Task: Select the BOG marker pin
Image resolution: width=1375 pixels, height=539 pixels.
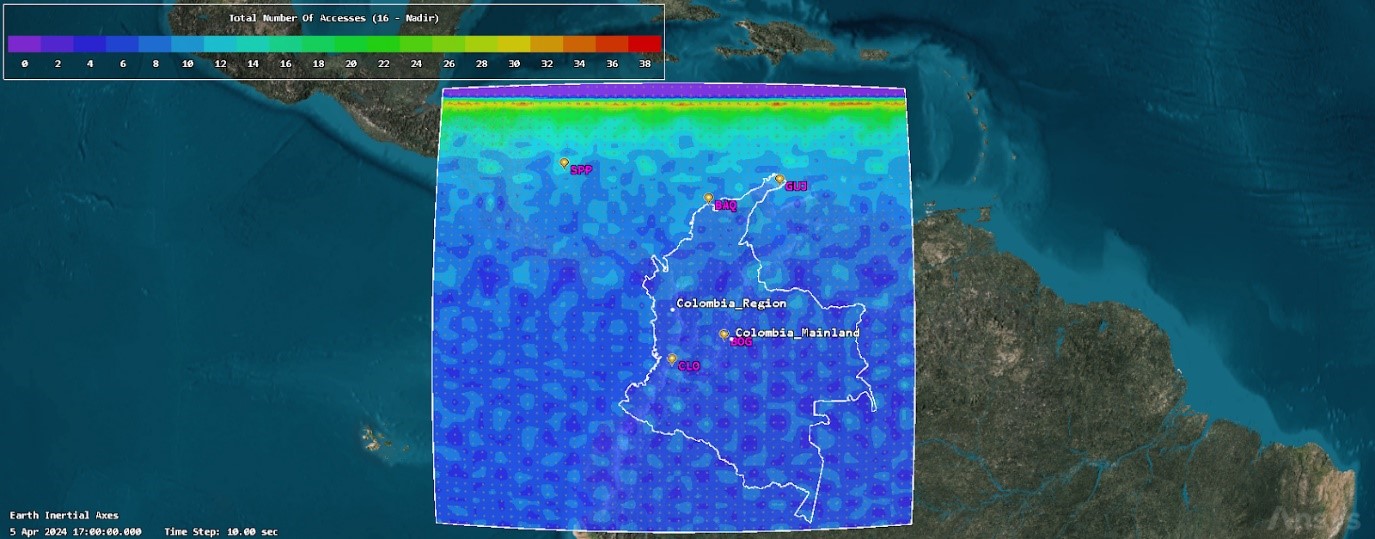Action: tap(724, 334)
